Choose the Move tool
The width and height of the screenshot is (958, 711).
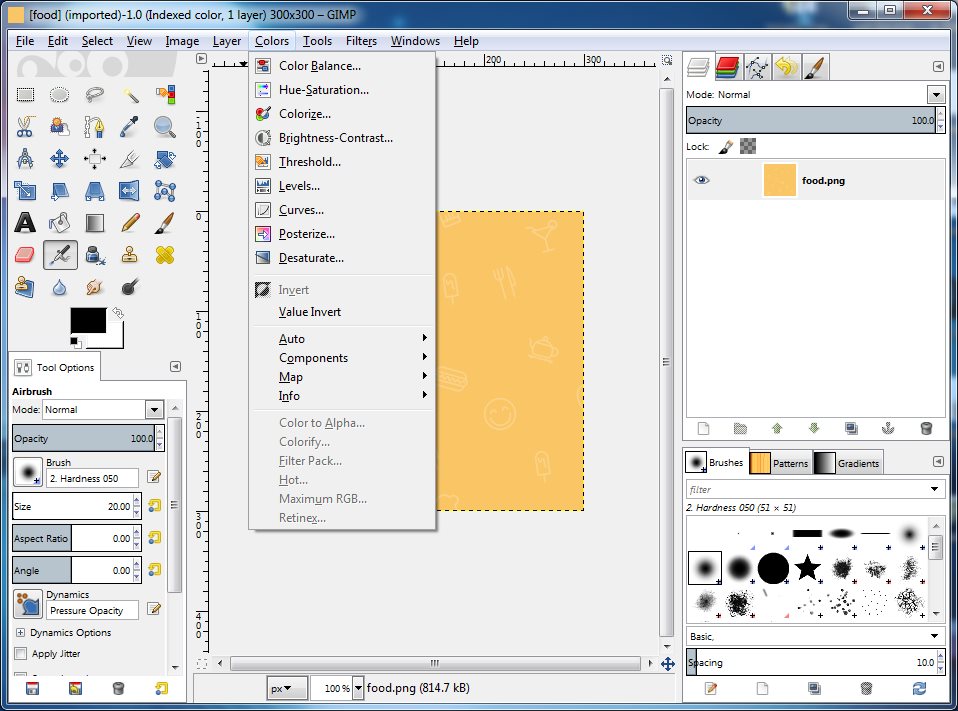59,159
